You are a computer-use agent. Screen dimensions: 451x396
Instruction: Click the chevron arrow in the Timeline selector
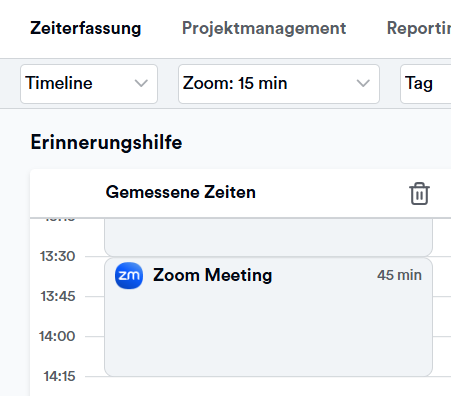tap(141, 83)
